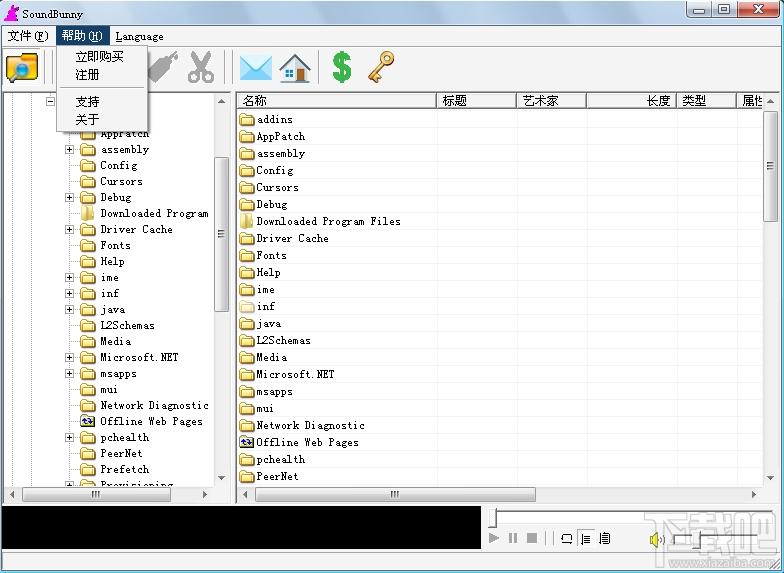Viewport: 784px width, 573px height.
Task: Click the folder search icon in toolbar
Action: [22, 68]
